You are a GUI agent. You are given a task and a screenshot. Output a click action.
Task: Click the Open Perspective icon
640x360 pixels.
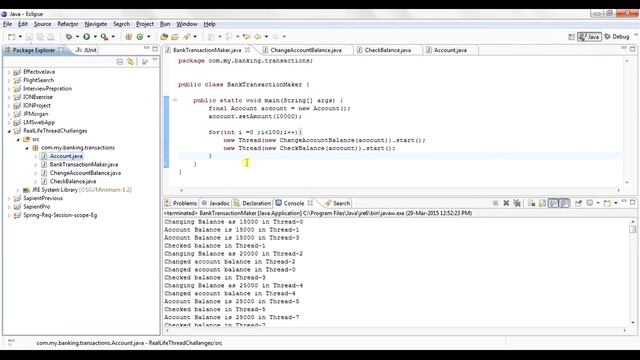pos(571,37)
